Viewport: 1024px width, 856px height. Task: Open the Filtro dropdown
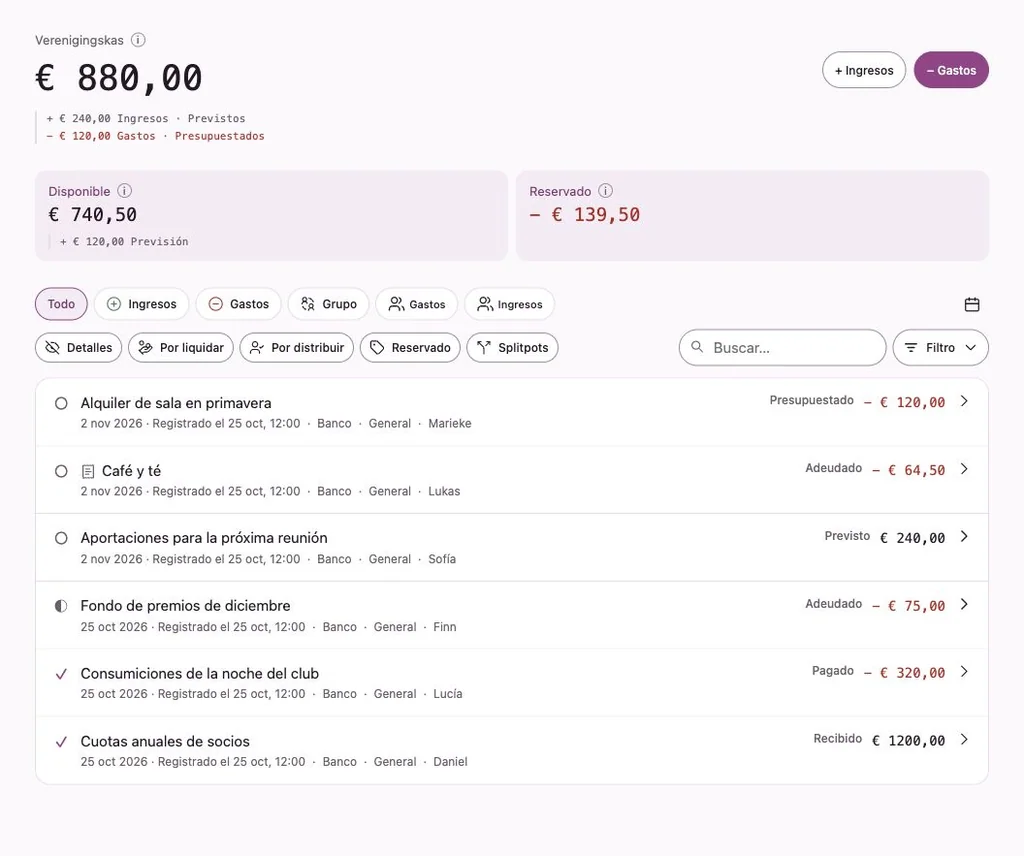[x=940, y=347]
